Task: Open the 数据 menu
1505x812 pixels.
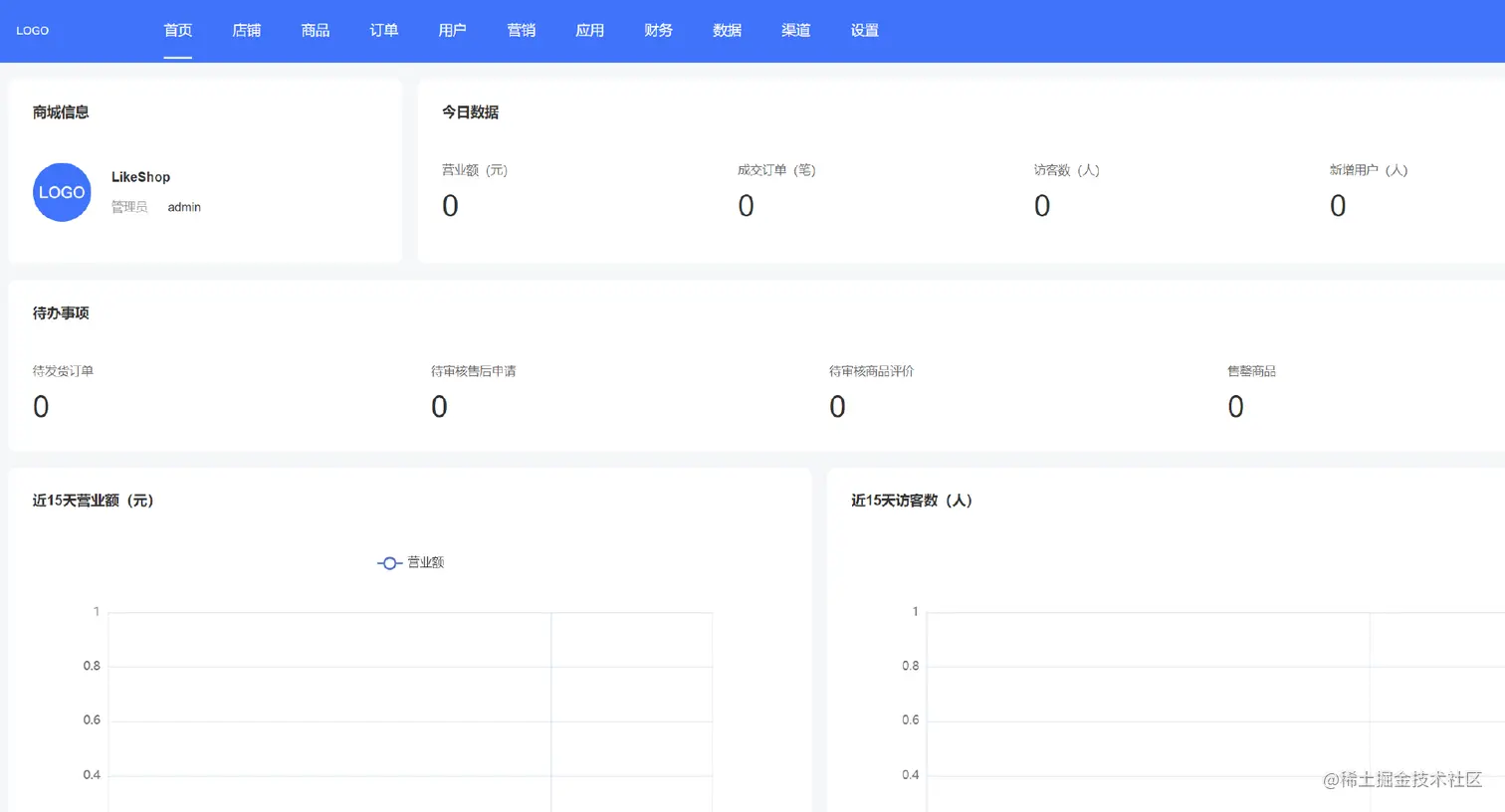Action: coord(728,31)
